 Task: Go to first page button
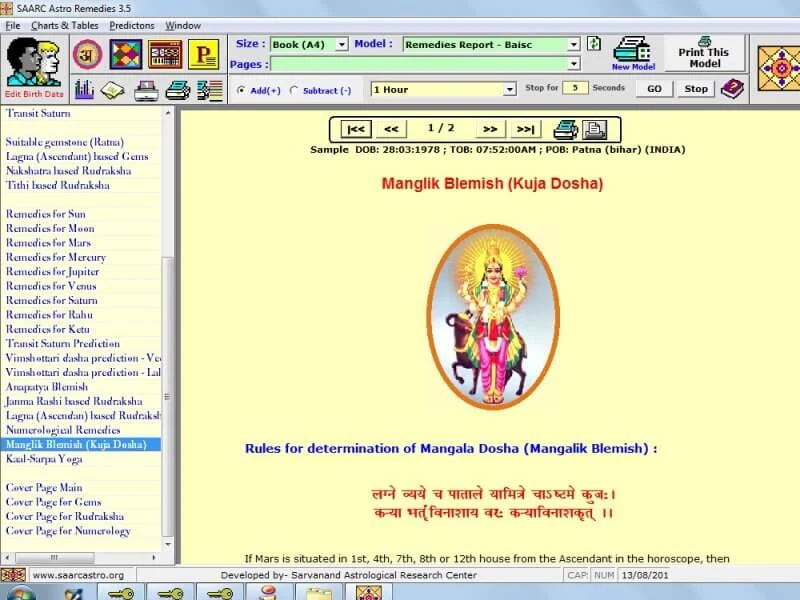click(x=356, y=130)
